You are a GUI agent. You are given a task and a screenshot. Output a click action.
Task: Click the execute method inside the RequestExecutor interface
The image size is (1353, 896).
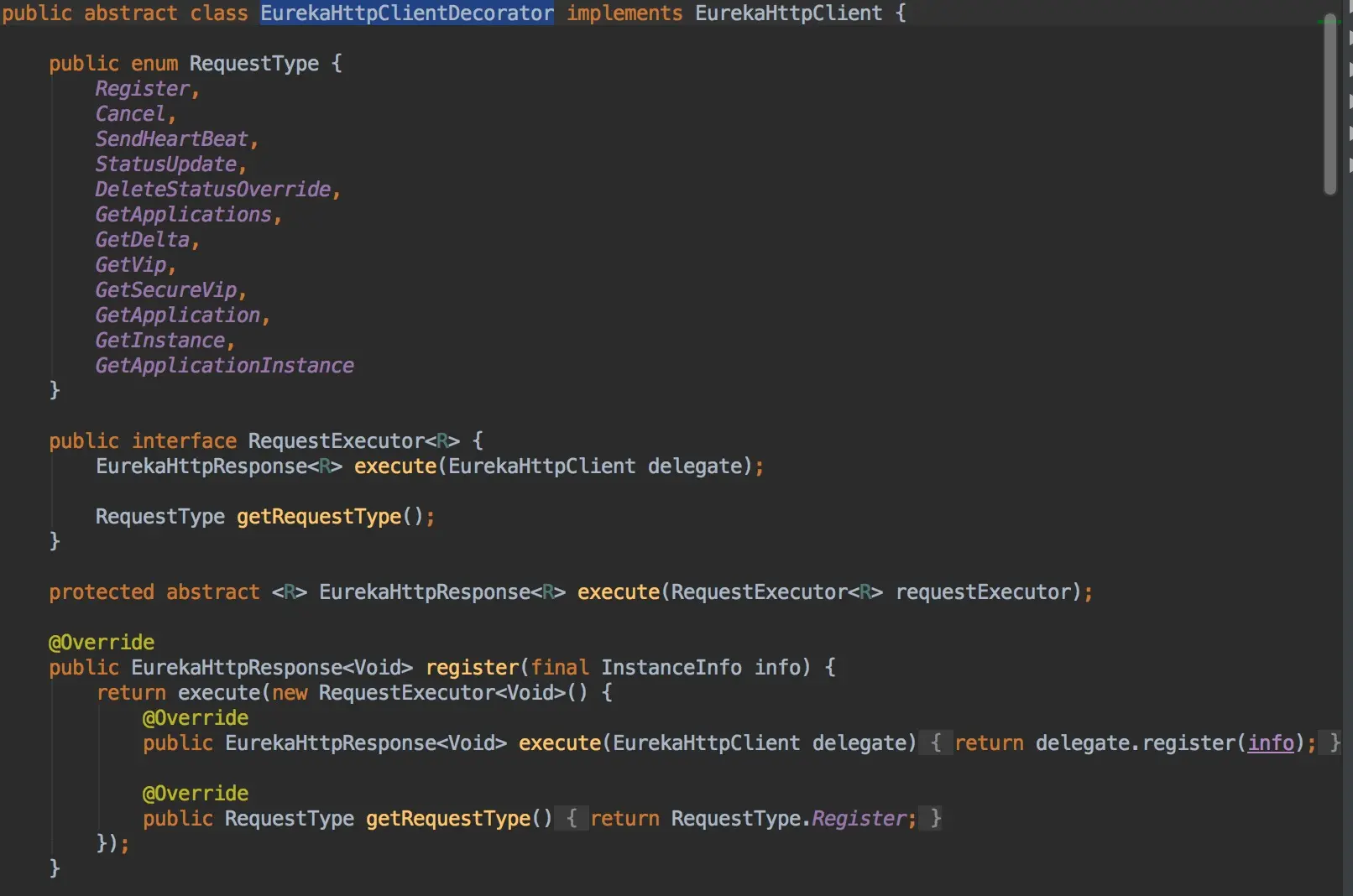pyautogui.click(x=395, y=466)
